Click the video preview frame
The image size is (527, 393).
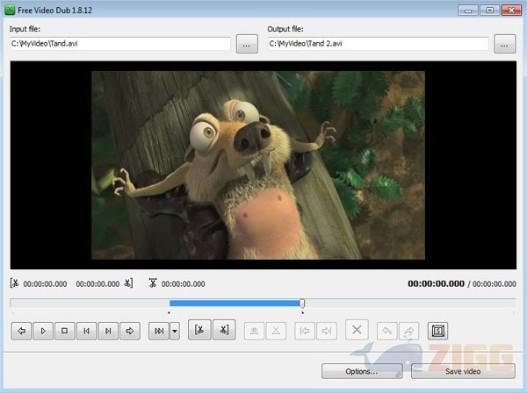point(258,165)
